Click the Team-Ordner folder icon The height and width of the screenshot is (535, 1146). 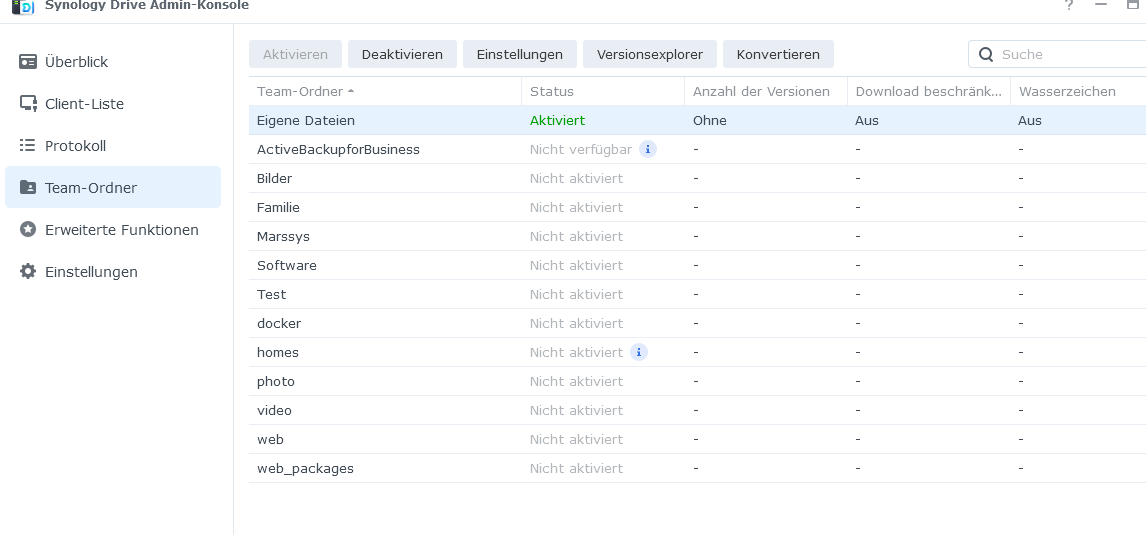28,187
